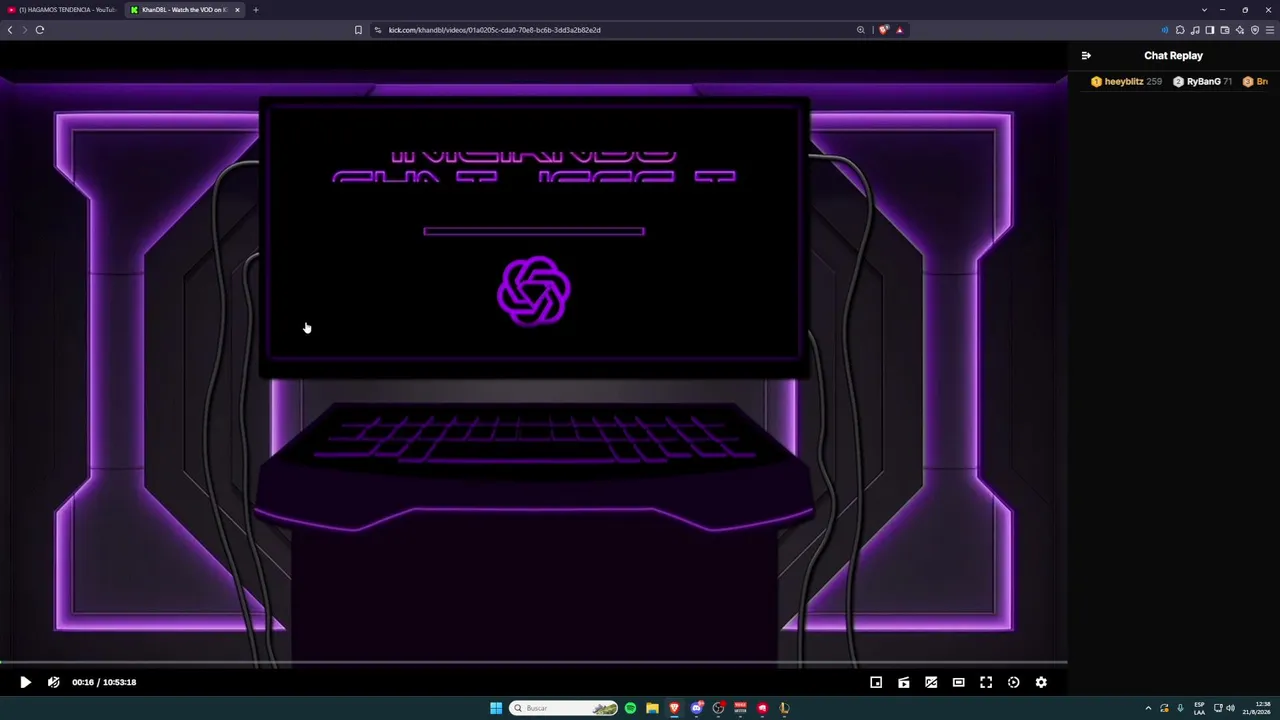The width and height of the screenshot is (1280, 720).
Task: Open the Brave Shields lion icon
Action: [883, 30]
